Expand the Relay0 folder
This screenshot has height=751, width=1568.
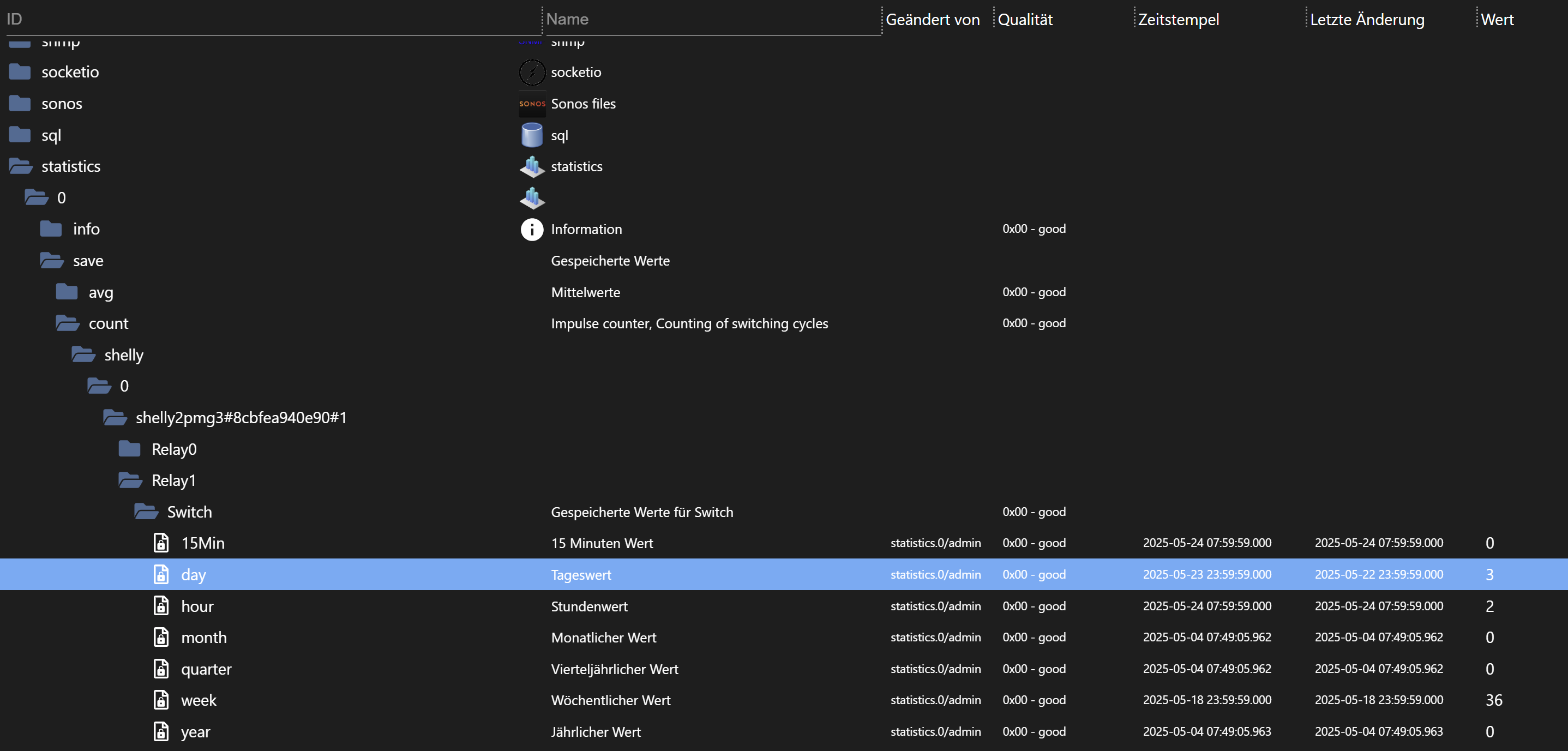tap(129, 449)
